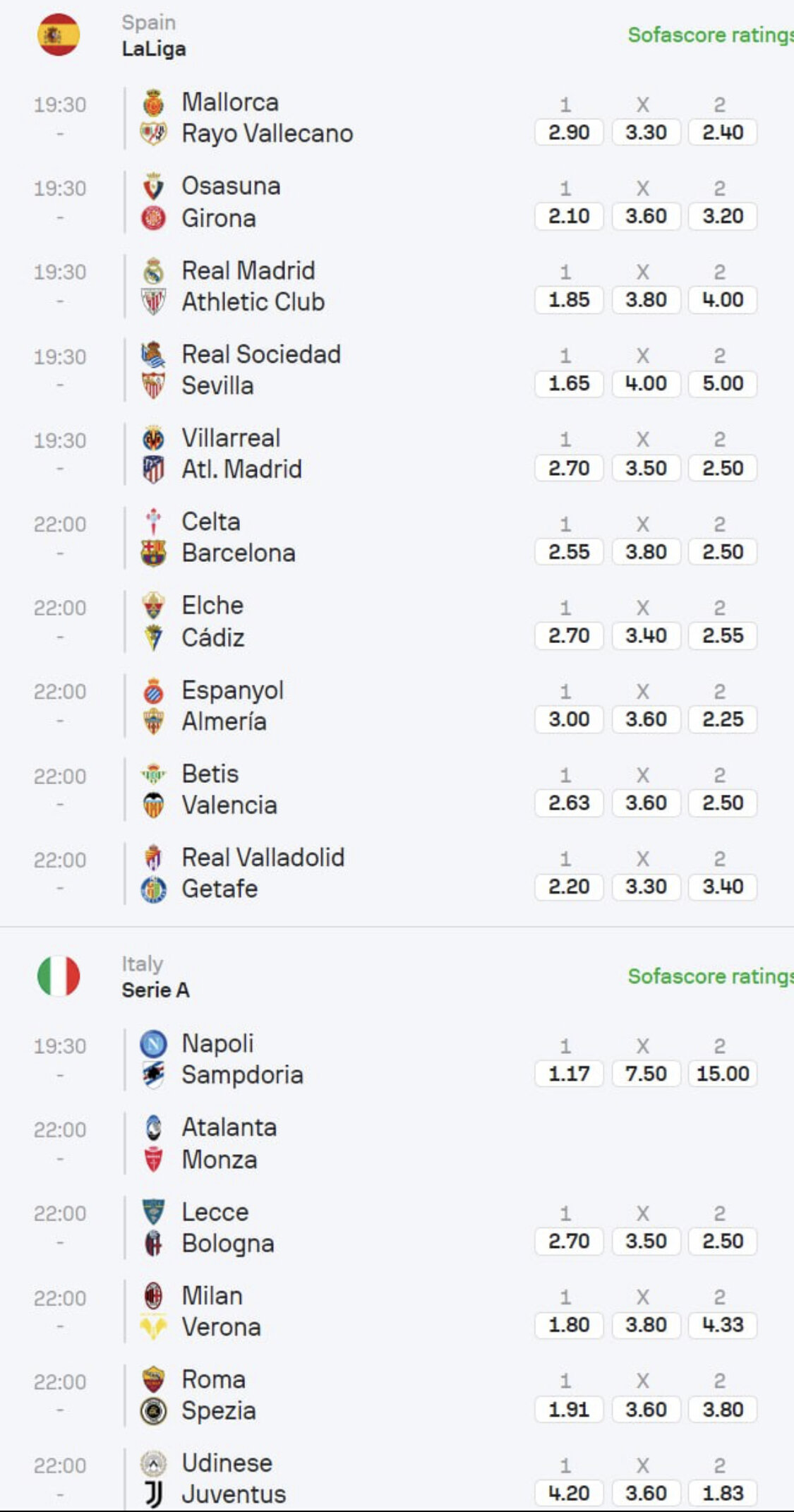Click the Roma club crest
794x1512 pixels.
[153, 1379]
